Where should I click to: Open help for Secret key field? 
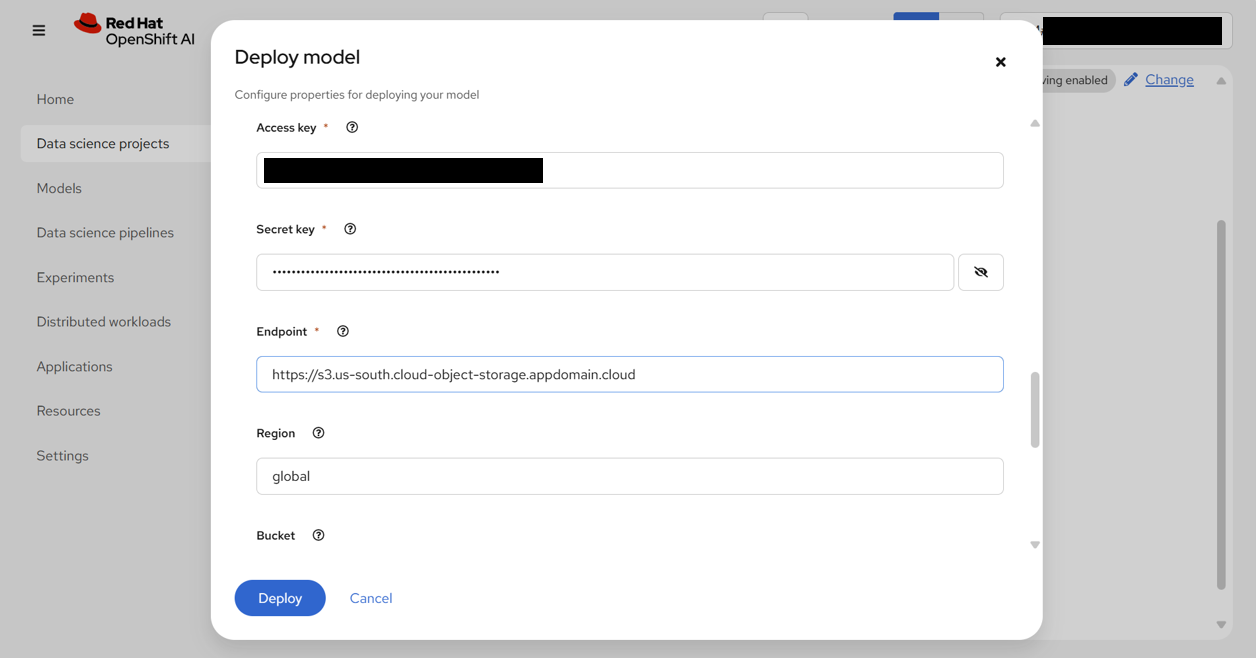tap(350, 229)
